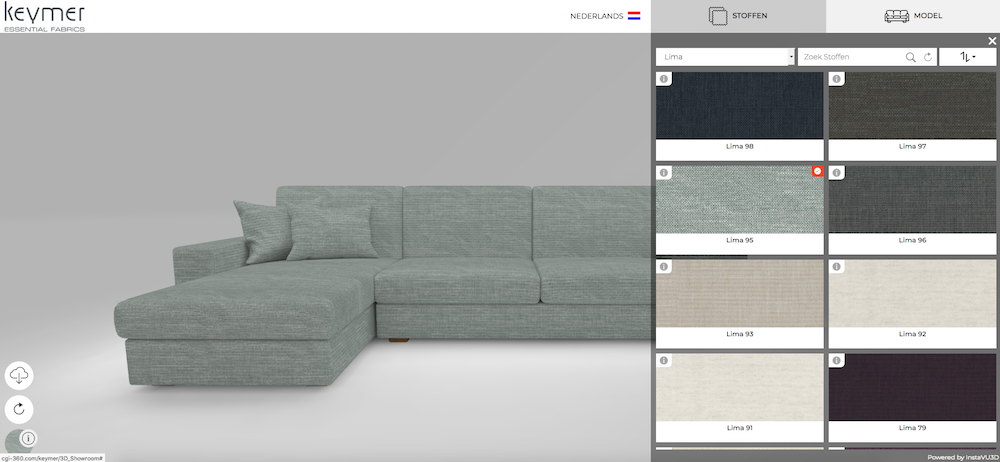Image resolution: width=1000 pixels, height=462 pixels.
Task: Click the Lima 98 label
Action: click(x=740, y=146)
